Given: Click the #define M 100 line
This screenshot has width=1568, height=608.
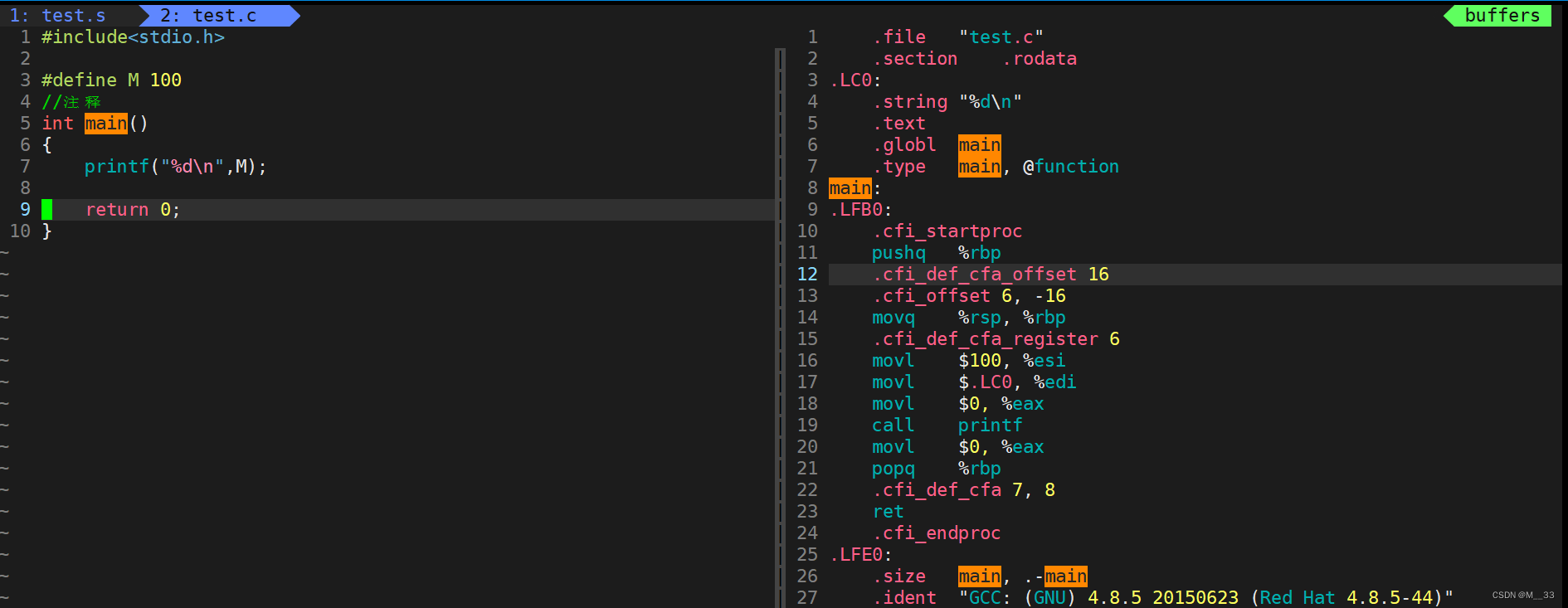Looking at the screenshot, I should (x=111, y=80).
